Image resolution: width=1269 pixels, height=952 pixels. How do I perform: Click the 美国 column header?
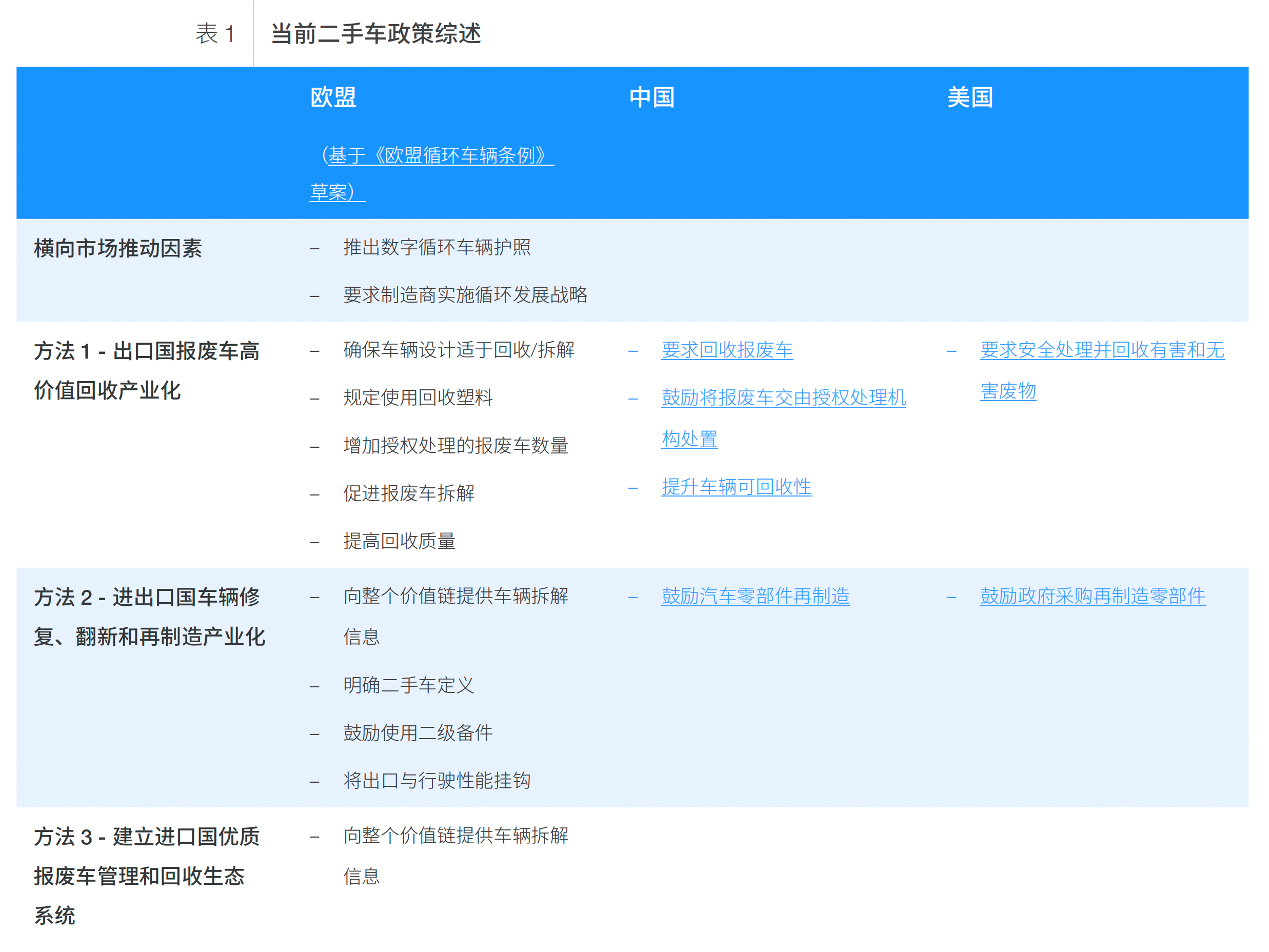[x=970, y=97]
